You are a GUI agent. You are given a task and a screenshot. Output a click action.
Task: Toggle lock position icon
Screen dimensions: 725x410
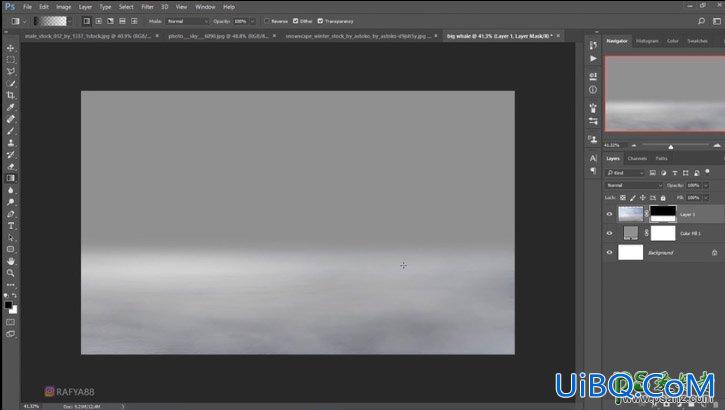point(643,198)
